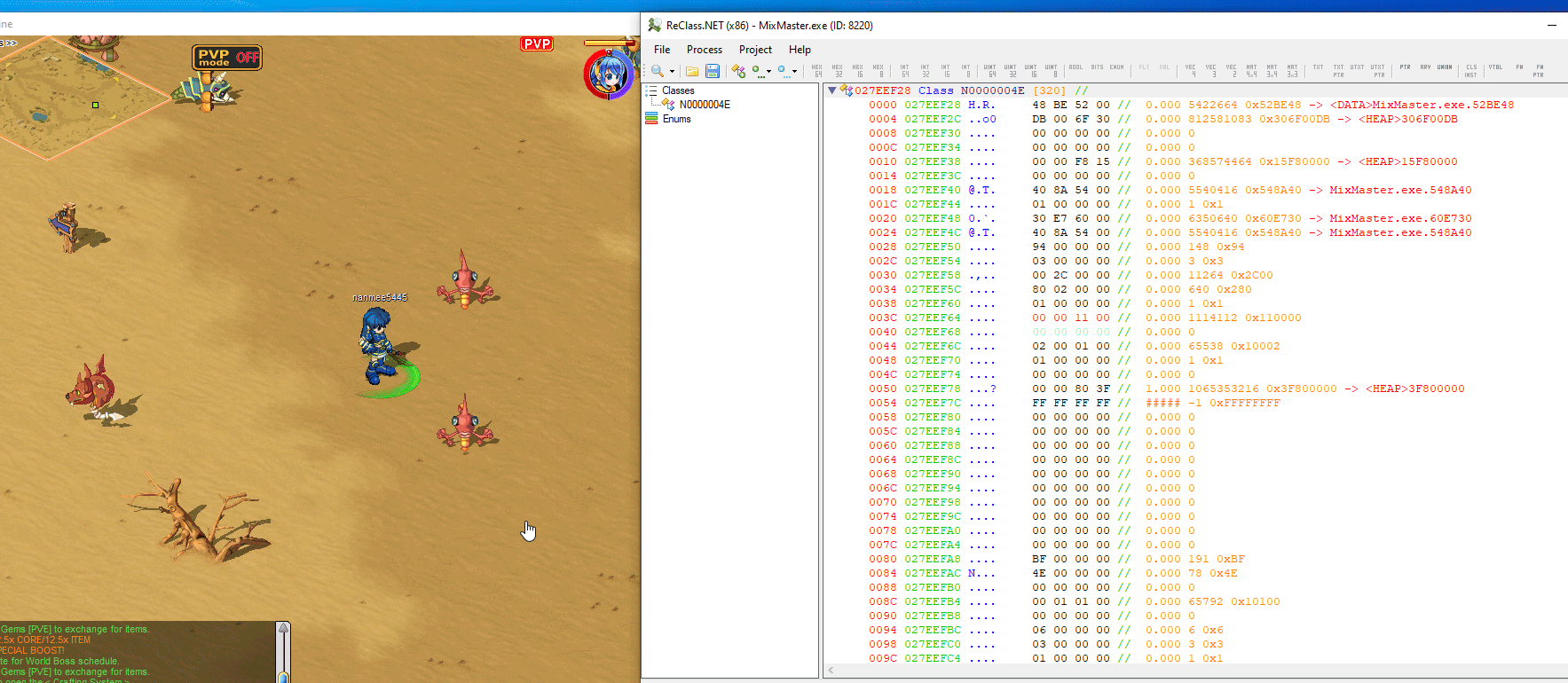Viewport: 1568px width, 683px height.
Task: Click the open project folder icon
Action: point(692,71)
